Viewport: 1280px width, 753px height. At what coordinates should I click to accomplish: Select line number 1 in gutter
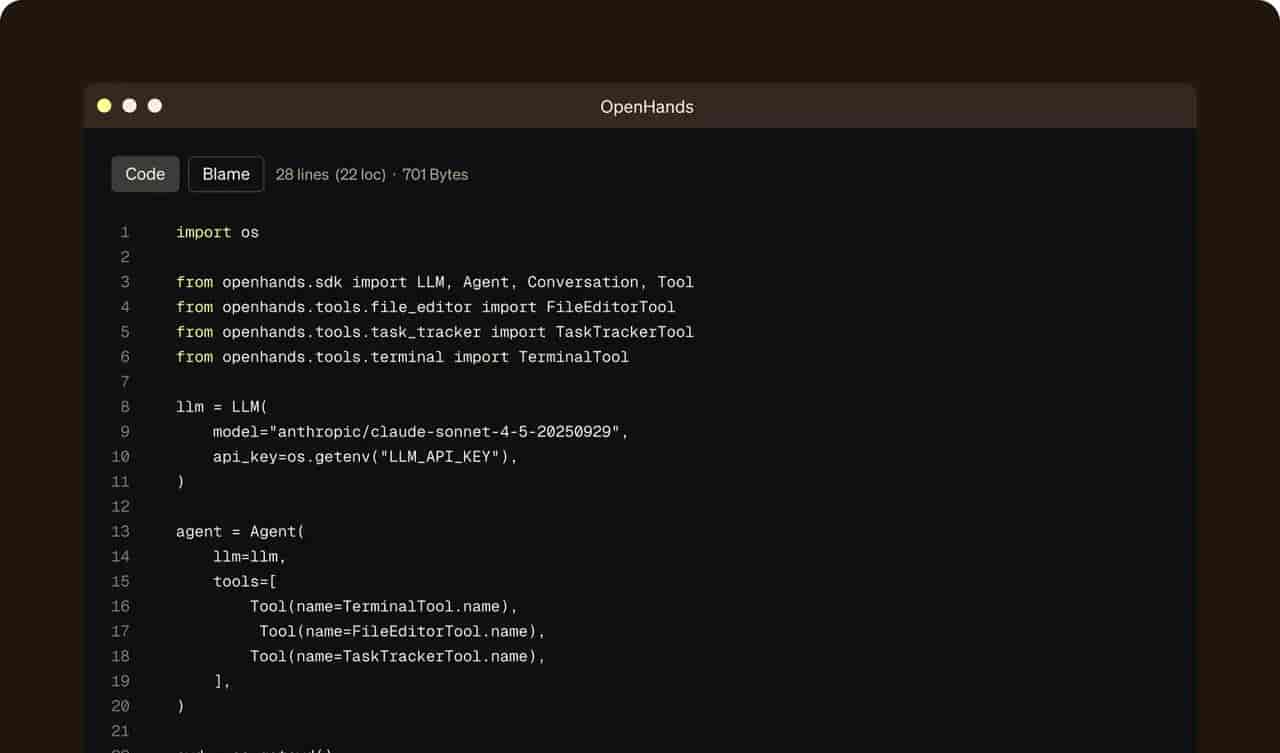click(x=125, y=232)
